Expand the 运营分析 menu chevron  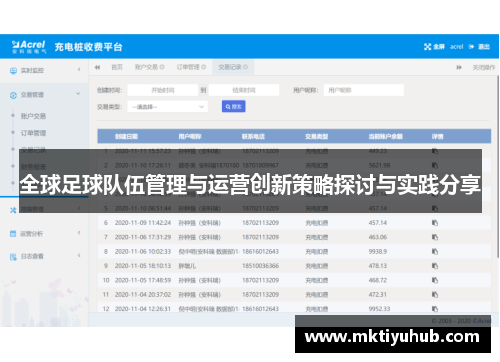pyautogui.click(x=79, y=233)
